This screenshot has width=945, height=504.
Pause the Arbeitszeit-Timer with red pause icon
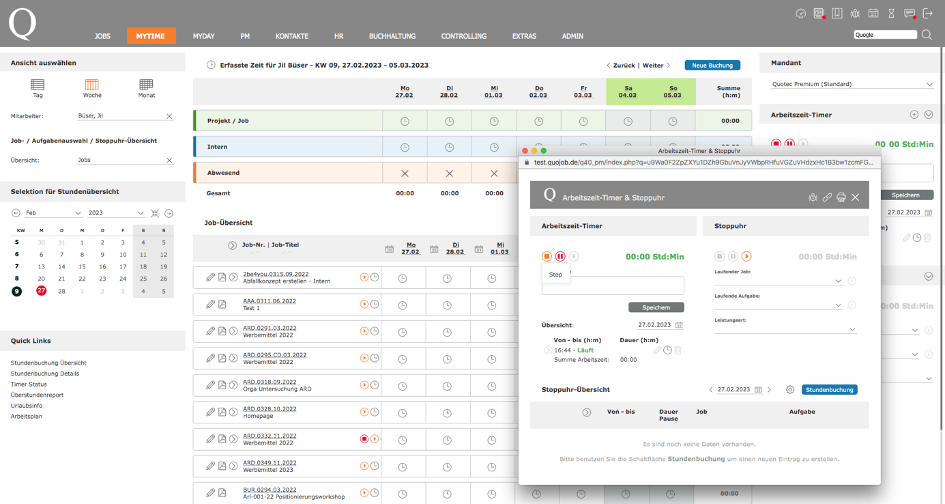[x=560, y=256]
